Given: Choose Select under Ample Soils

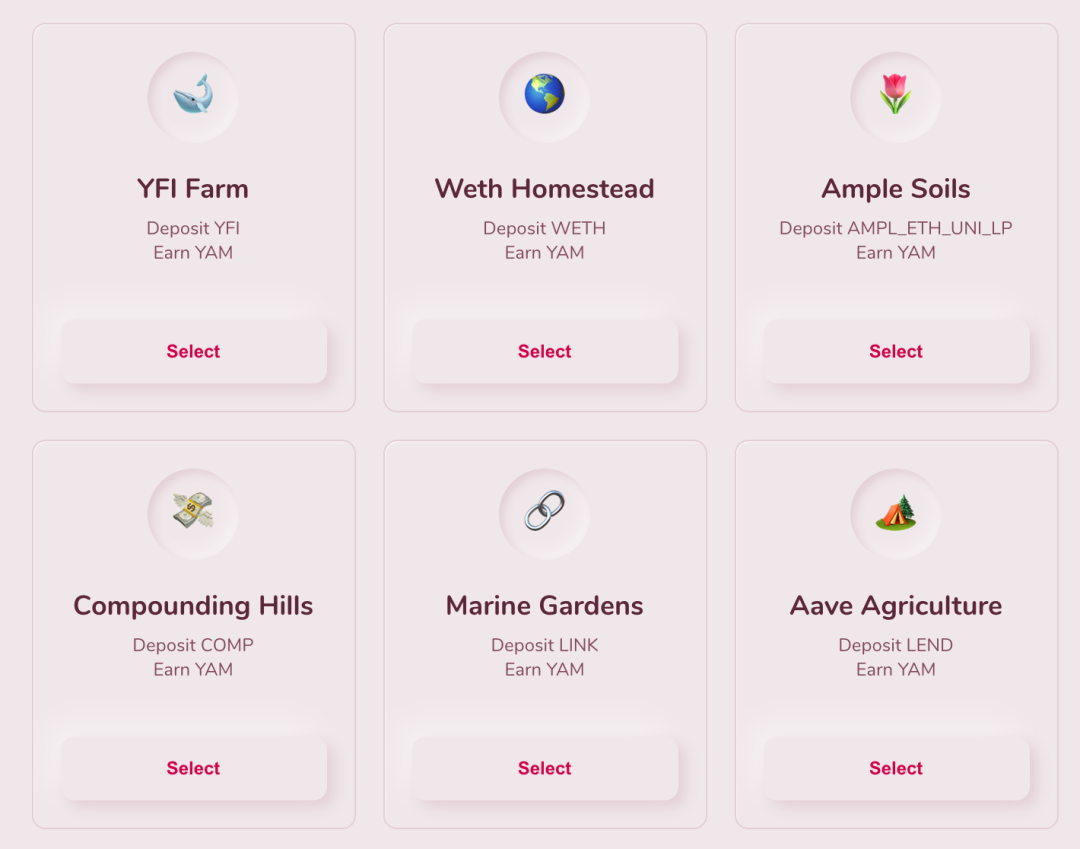Looking at the screenshot, I should point(896,351).
